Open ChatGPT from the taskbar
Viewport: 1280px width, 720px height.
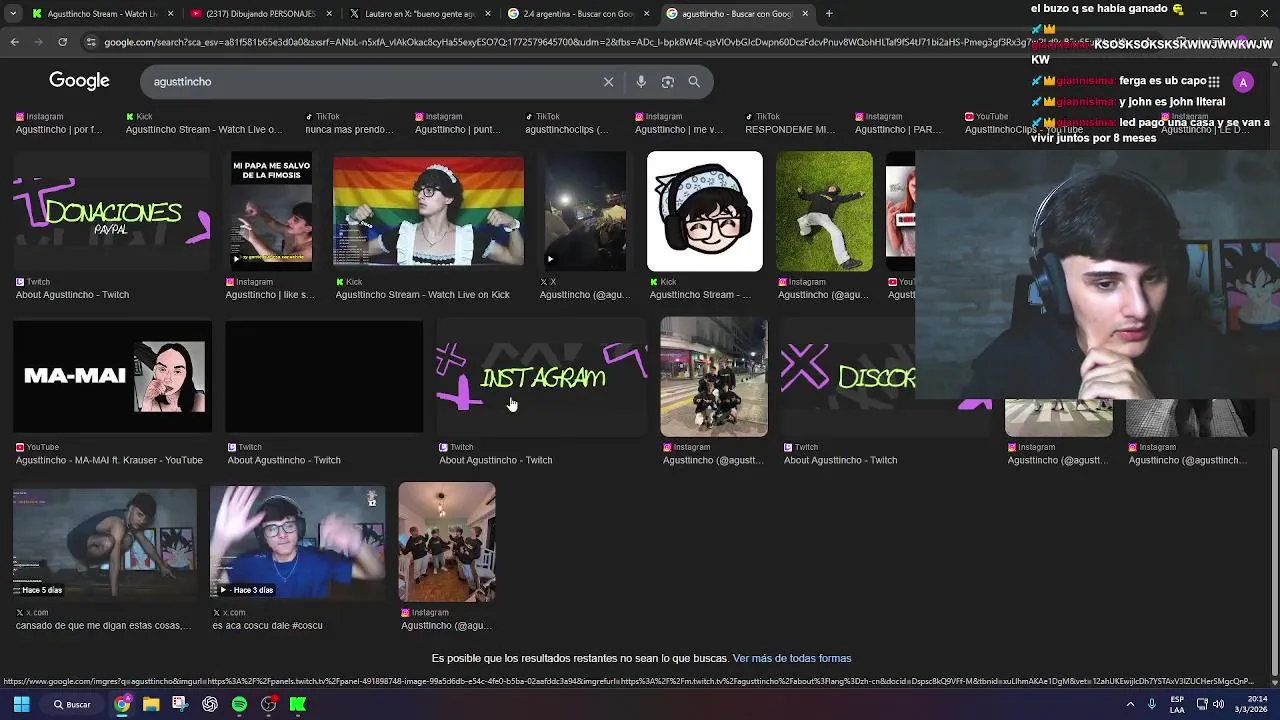click(210, 704)
